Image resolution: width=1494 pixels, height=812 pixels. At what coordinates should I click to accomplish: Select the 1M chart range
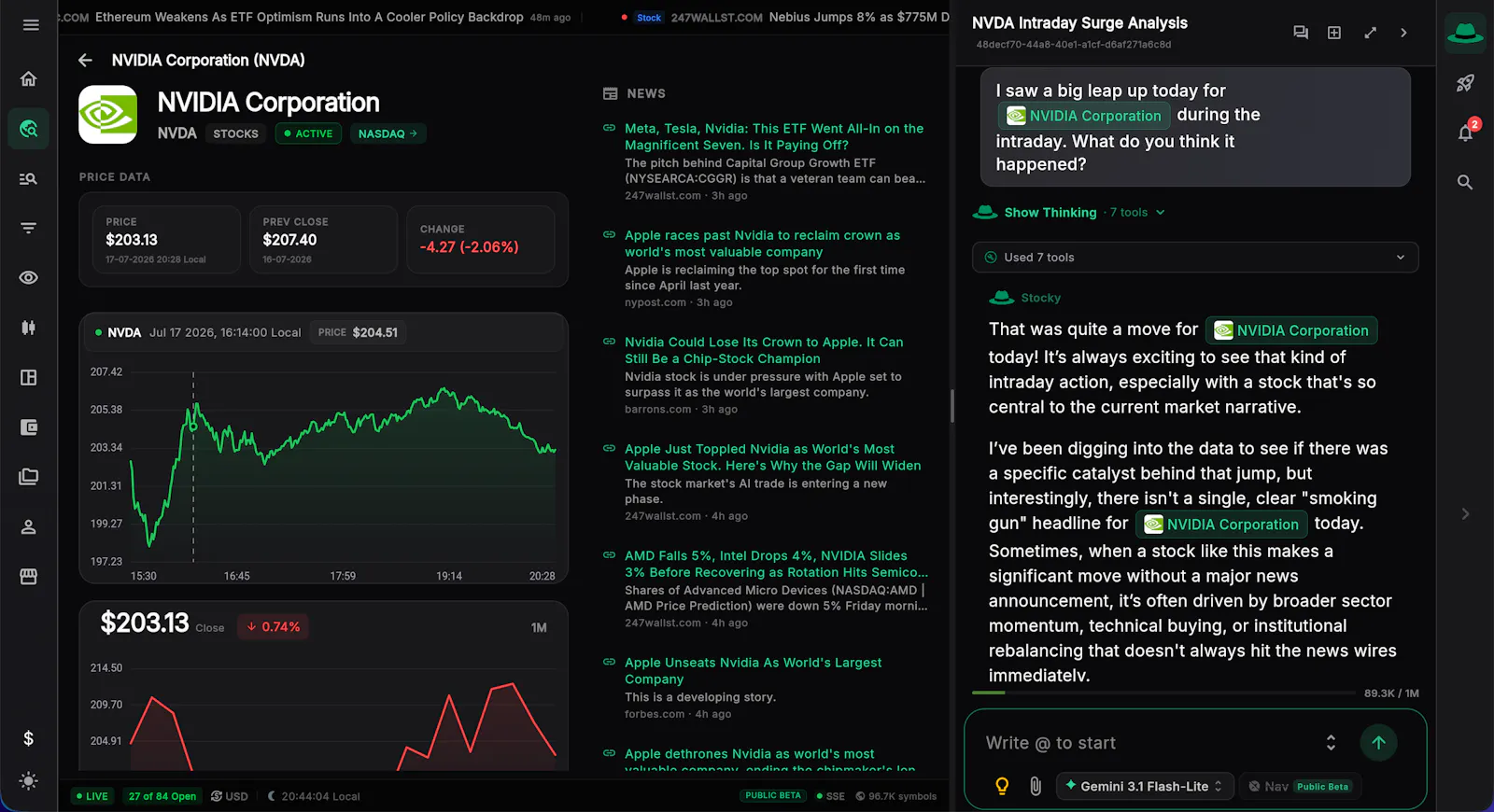pyautogui.click(x=539, y=627)
